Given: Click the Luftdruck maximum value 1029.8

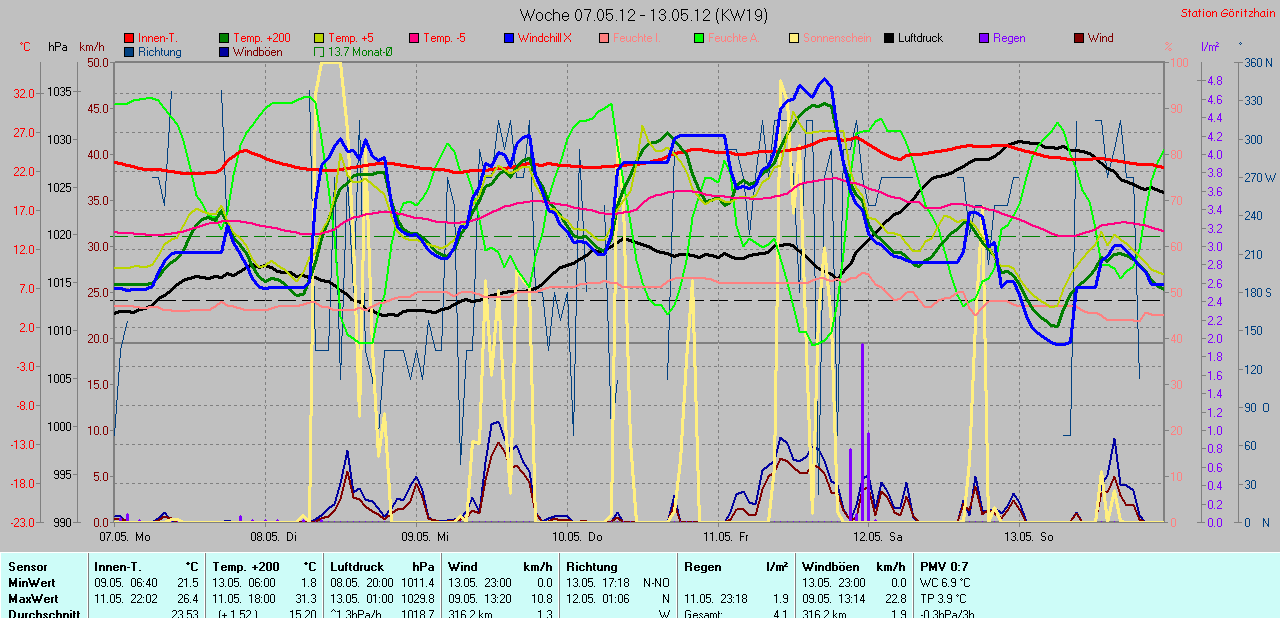Looking at the screenshot, I should 418,599.
